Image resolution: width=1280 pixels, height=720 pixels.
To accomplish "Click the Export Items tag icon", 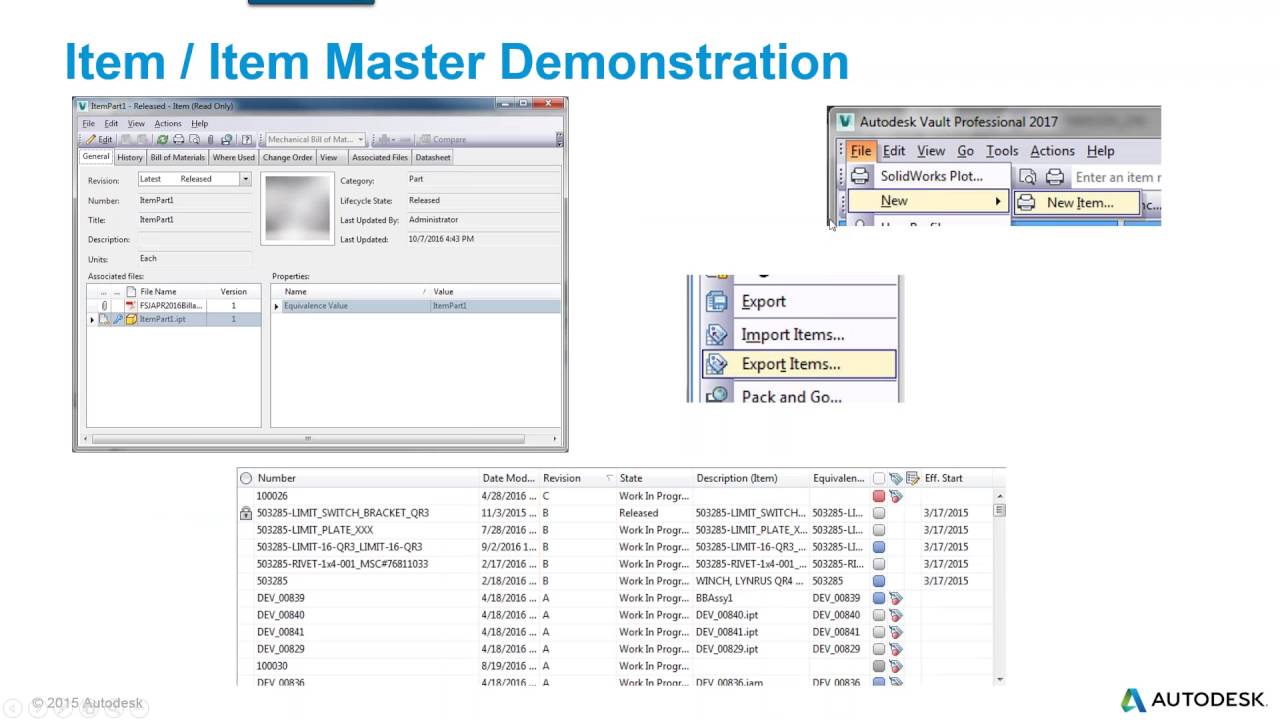I will click(x=717, y=364).
